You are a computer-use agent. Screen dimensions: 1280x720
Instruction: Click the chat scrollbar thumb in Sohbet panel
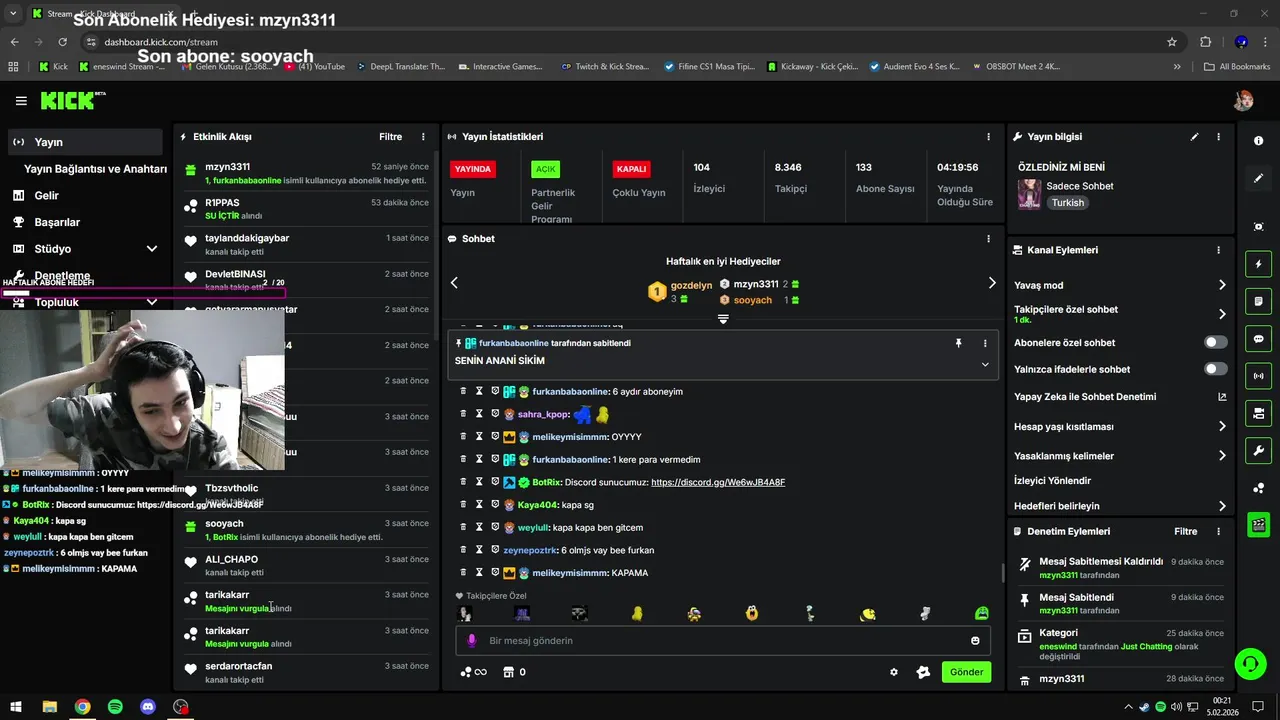[1002, 572]
